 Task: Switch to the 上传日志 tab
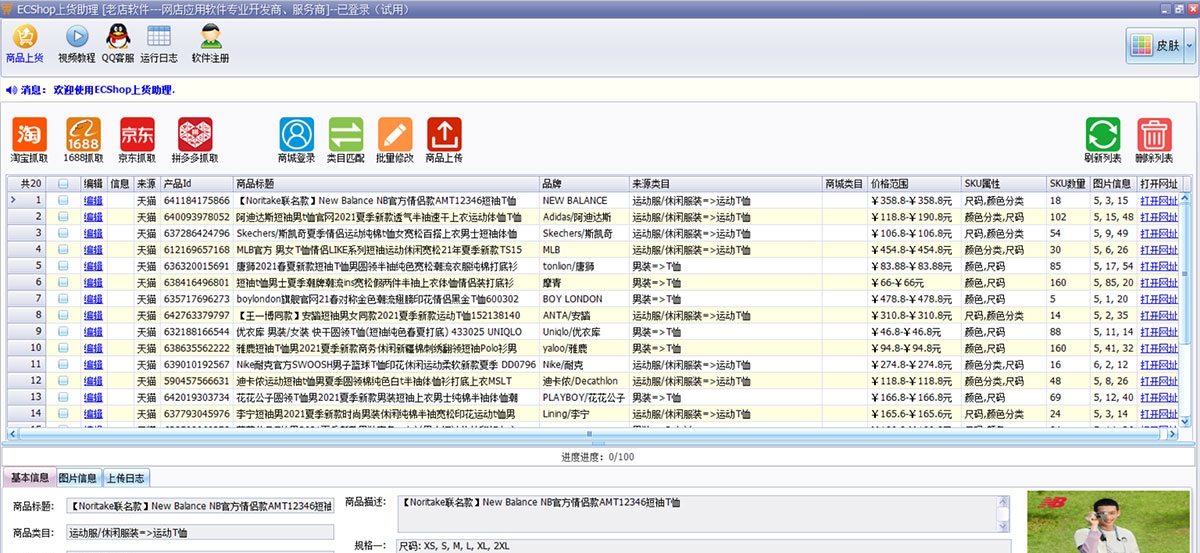tap(125, 477)
